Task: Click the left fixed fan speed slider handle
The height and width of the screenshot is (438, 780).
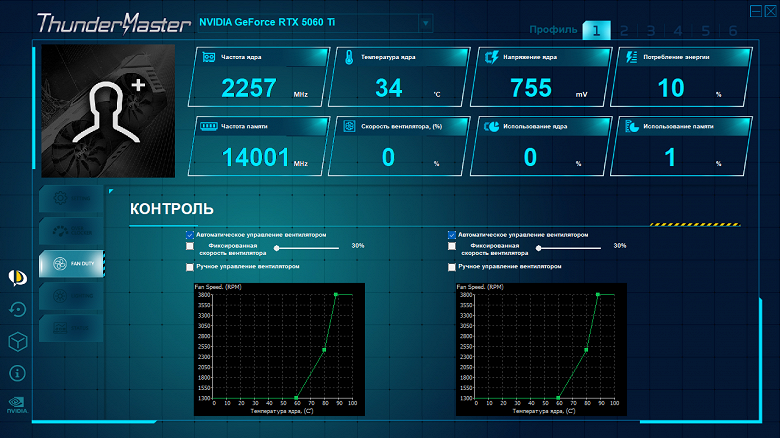Action: point(277,248)
